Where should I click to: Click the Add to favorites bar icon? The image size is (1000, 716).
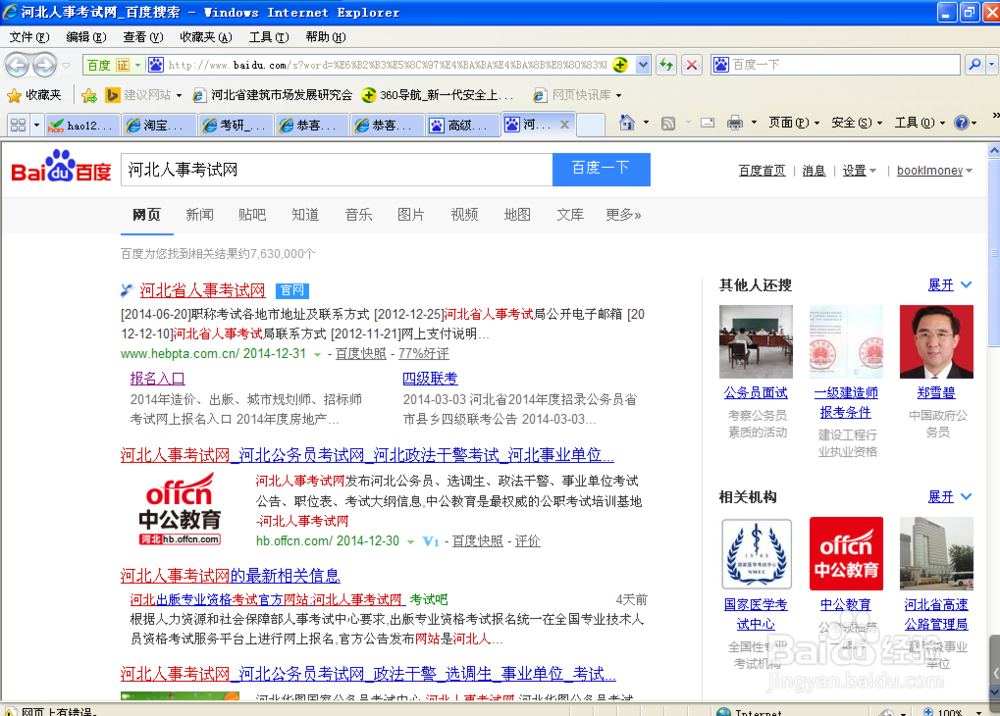[x=89, y=96]
